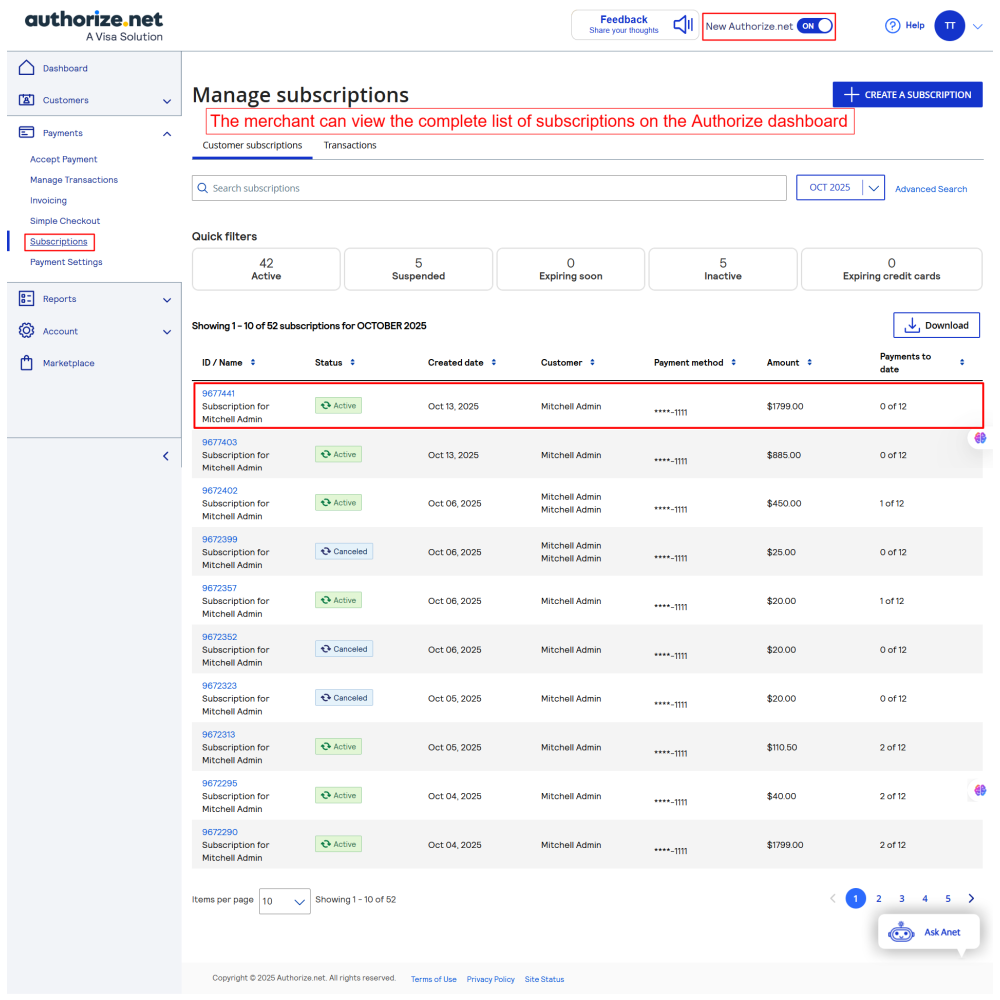Image resolution: width=1000 pixels, height=1000 pixels.
Task: Open Manage Transactions in the Payments menu
Action: (74, 180)
